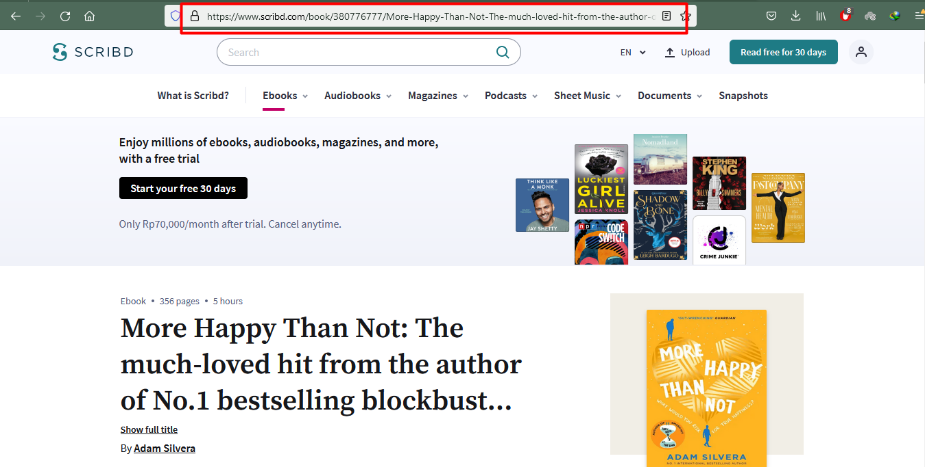925x467 pixels.
Task: Click the download manager globe extension icon
Action: click(x=895, y=17)
